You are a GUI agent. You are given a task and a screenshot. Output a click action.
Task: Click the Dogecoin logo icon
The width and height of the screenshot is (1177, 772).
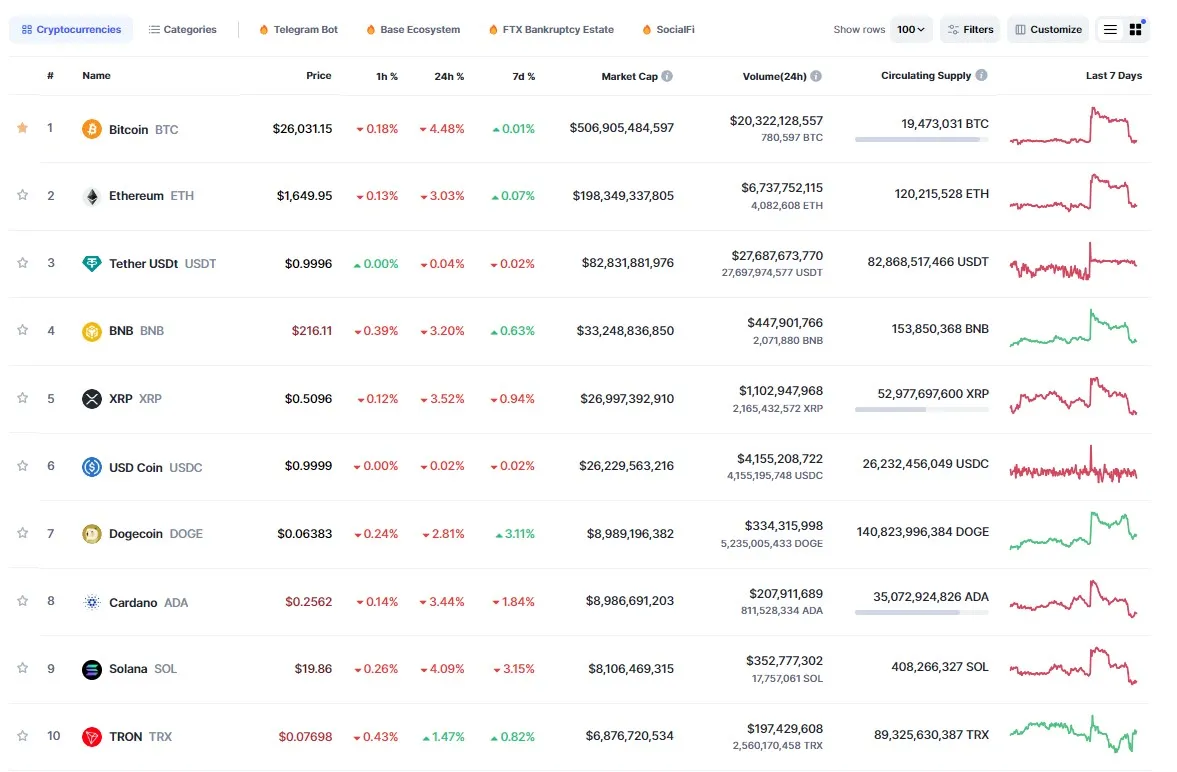click(92, 534)
